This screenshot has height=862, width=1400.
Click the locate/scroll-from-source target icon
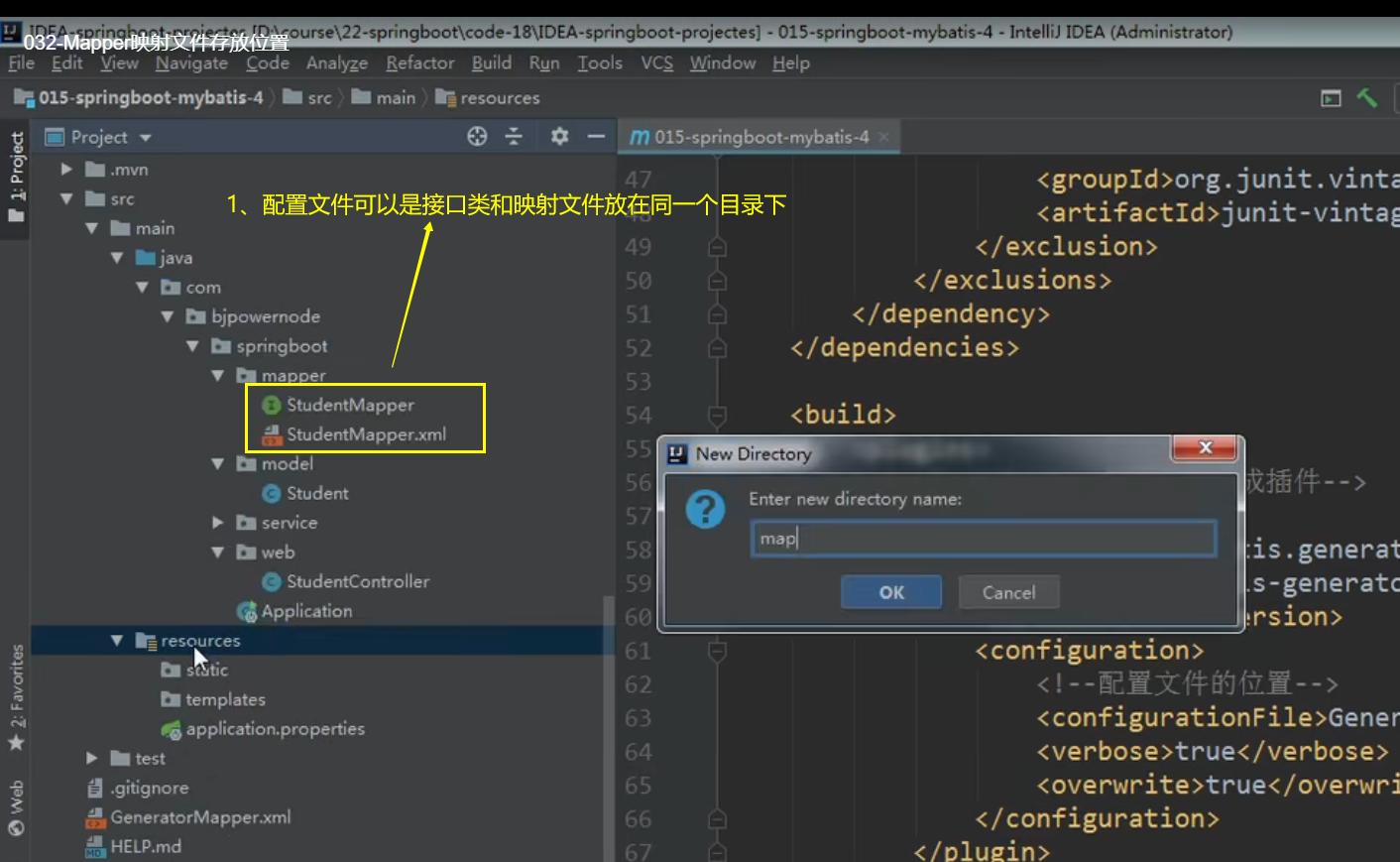(x=477, y=137)
